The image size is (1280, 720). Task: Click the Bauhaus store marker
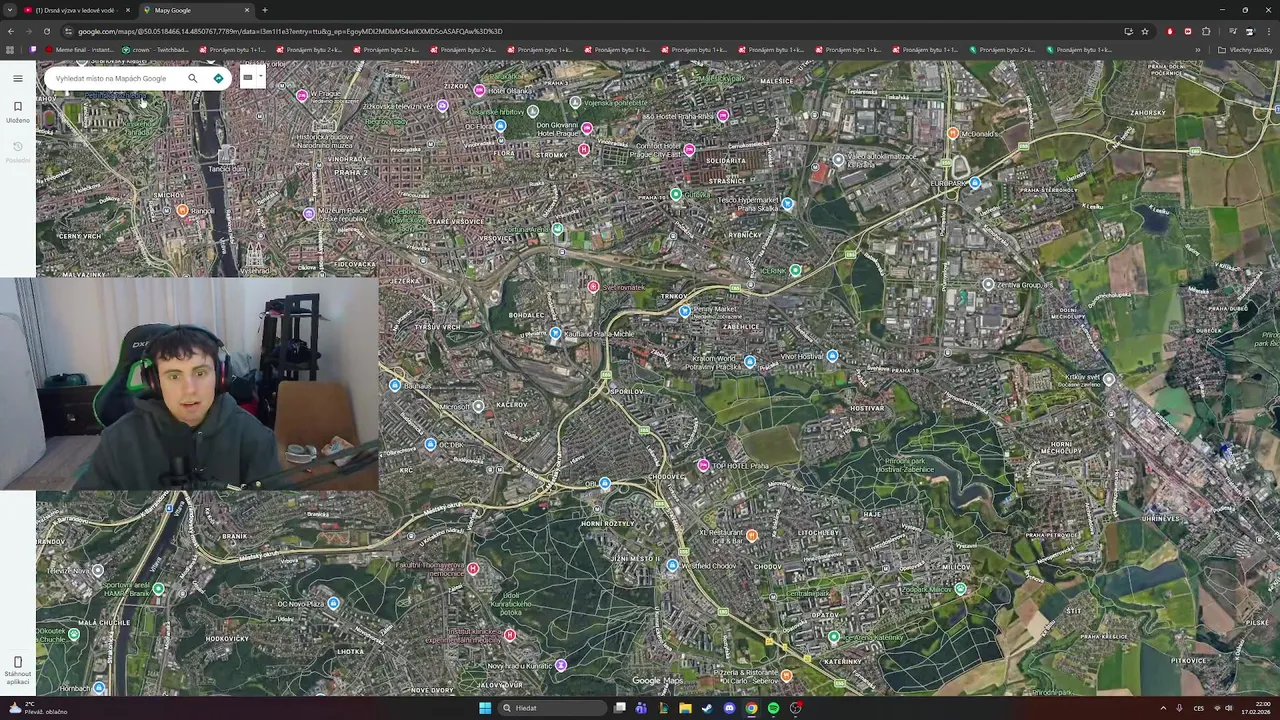coord(396,385)
